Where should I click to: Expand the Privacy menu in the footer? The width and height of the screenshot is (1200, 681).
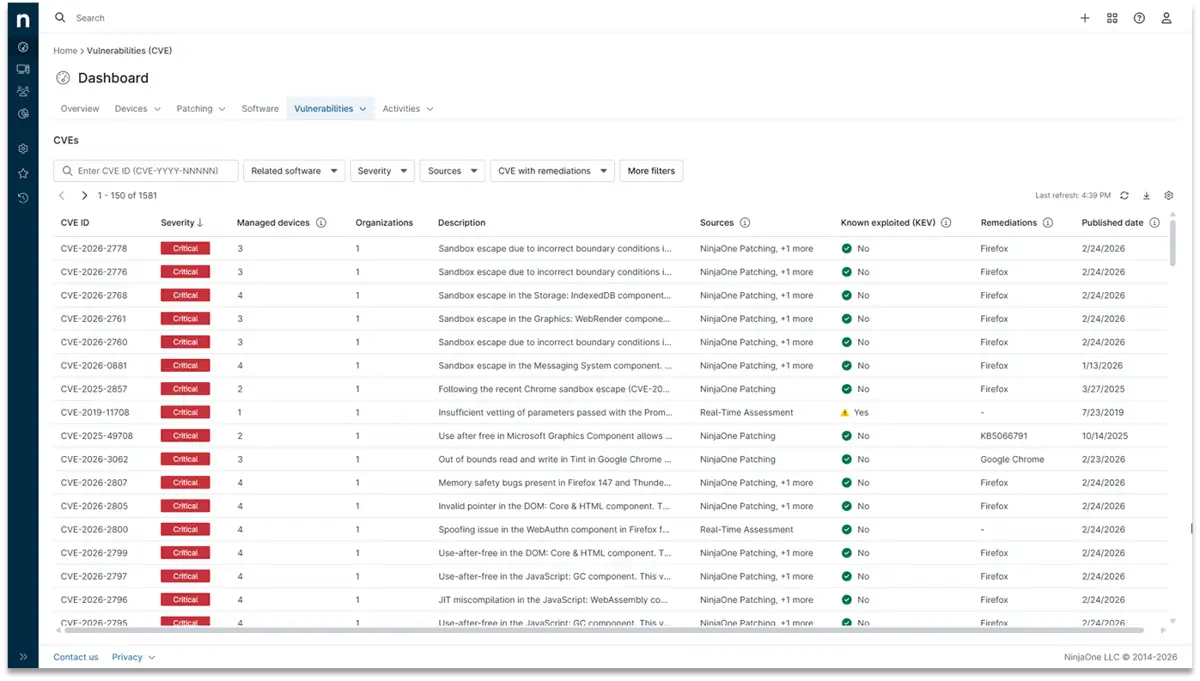pos(134,657)
